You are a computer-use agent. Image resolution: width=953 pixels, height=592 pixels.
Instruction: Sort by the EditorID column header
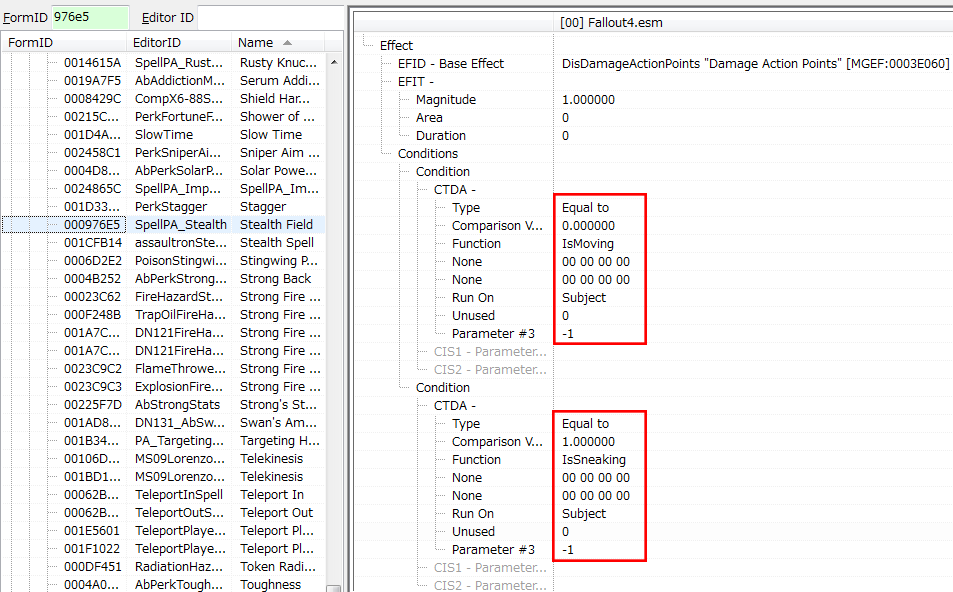(179, 43)
